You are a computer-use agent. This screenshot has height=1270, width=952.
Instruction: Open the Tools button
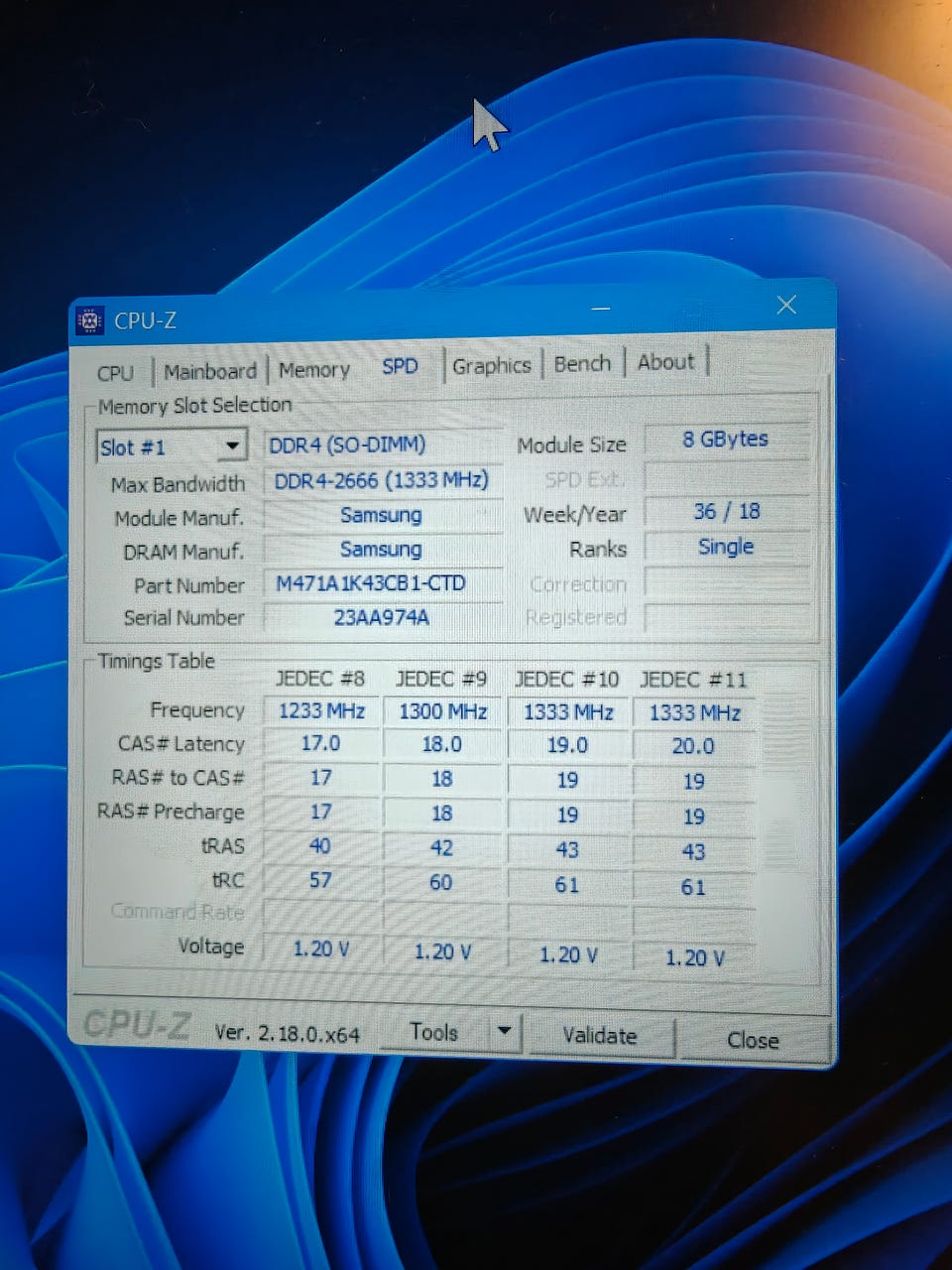[x=434, y=1033]
